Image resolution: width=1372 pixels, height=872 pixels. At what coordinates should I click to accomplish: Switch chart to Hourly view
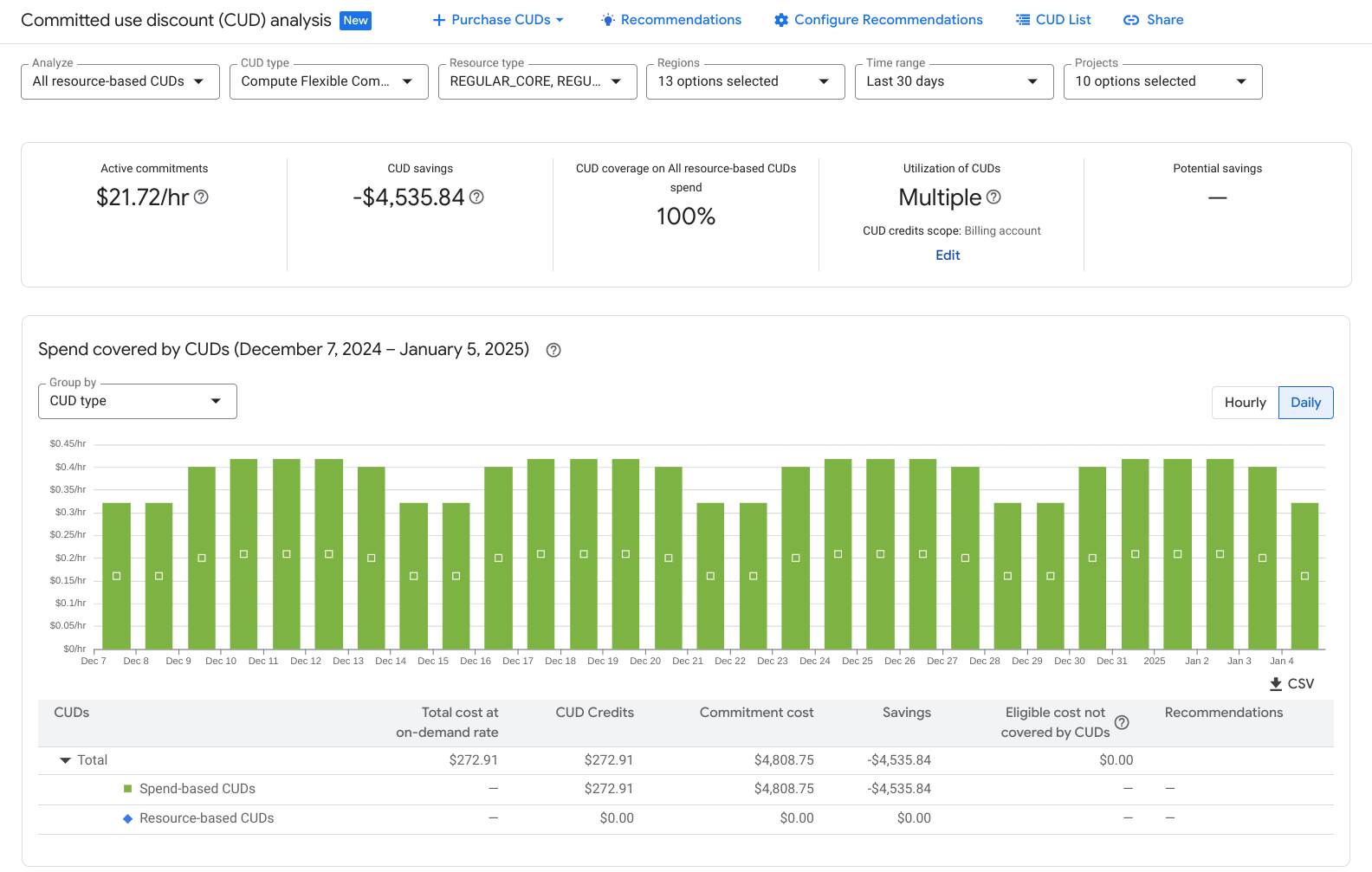tap(1245, 403)
